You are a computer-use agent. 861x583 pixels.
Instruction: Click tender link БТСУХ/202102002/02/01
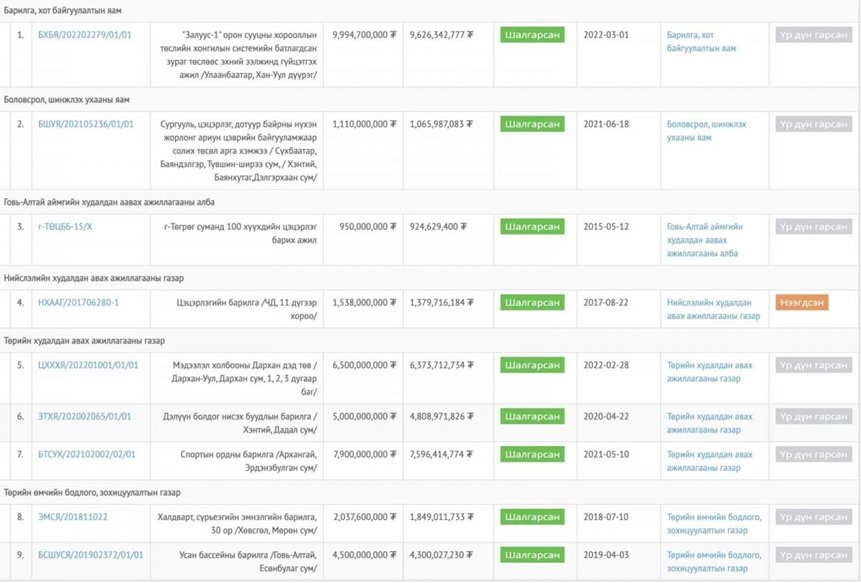pos(86,454)
